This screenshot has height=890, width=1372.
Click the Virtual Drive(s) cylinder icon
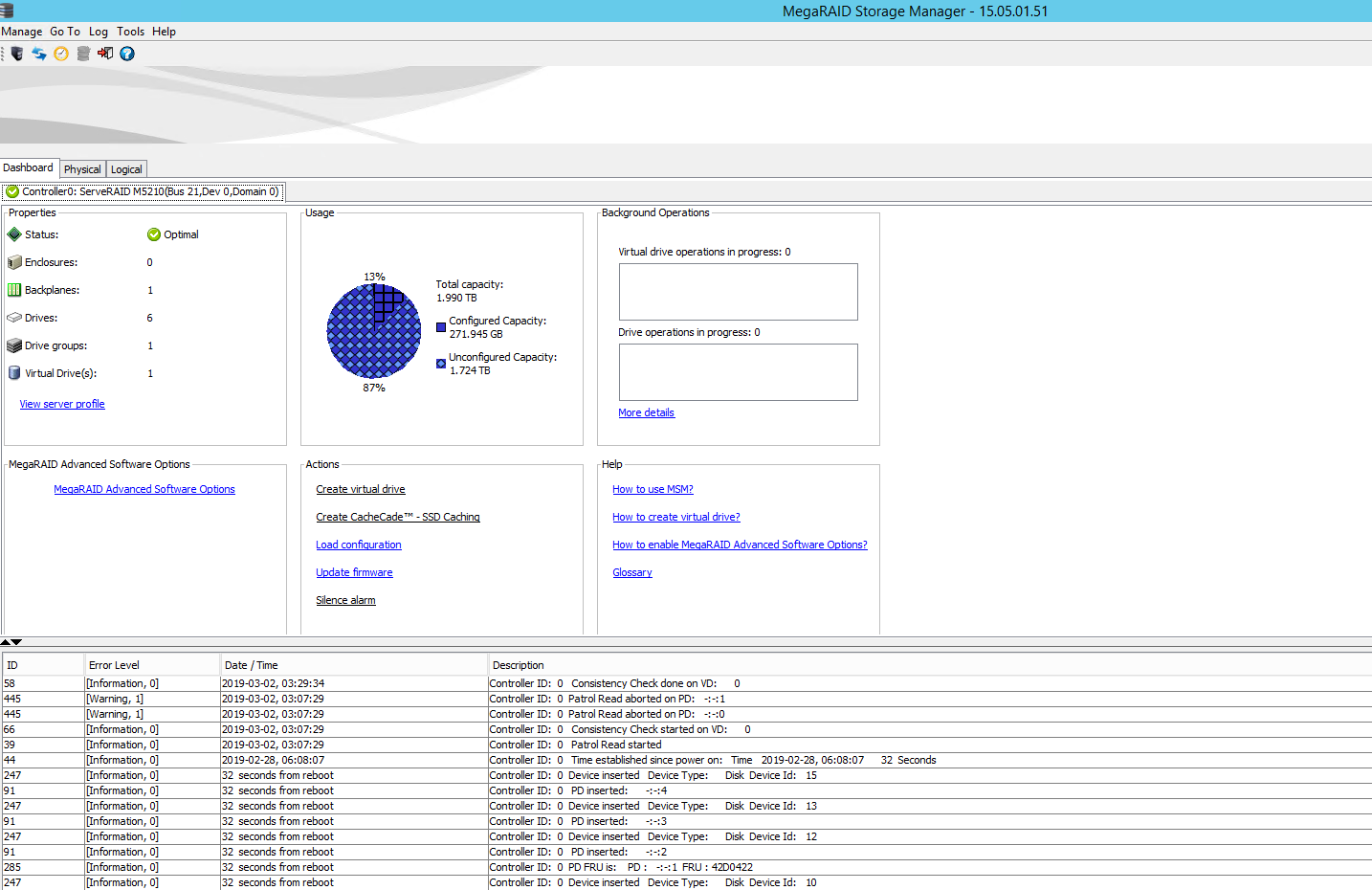tap(14, 373)
